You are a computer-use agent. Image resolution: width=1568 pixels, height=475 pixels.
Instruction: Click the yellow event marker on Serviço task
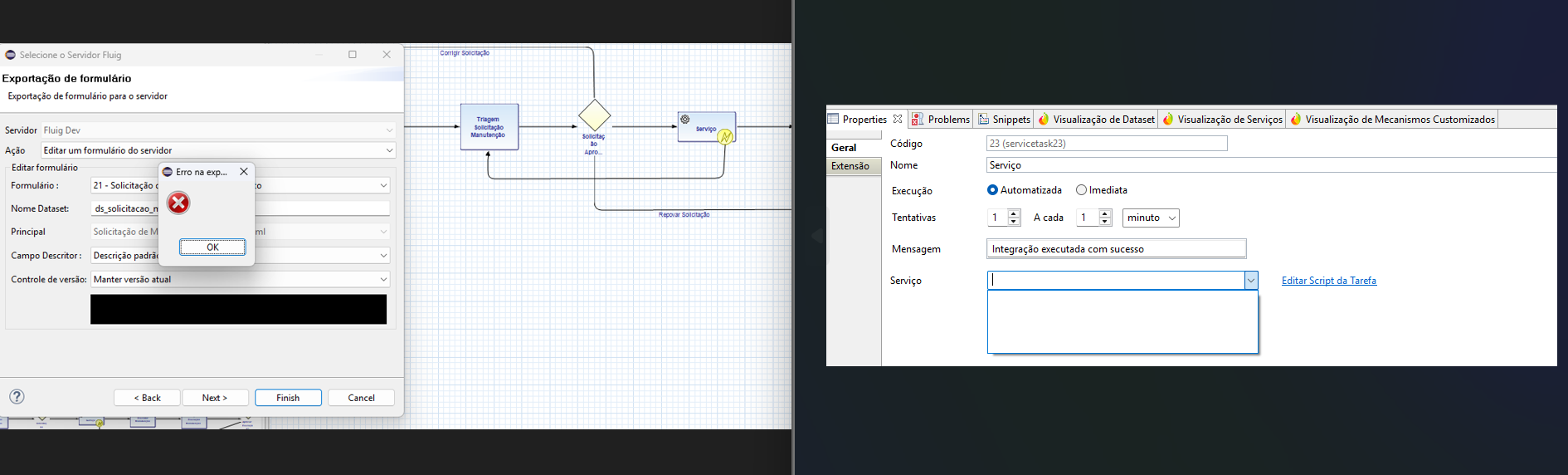pyautogui.click(x=726, y=137)
